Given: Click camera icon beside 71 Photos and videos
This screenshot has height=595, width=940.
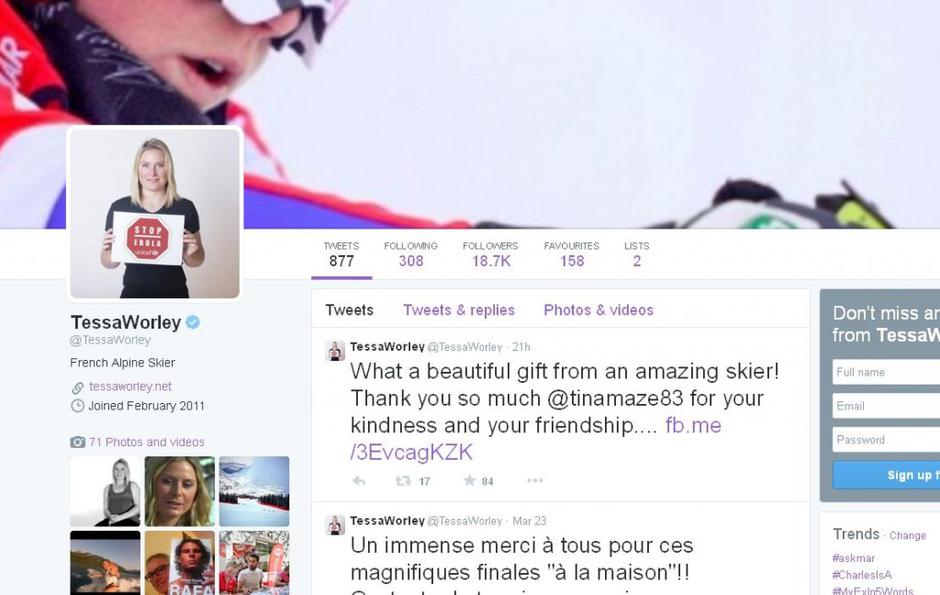Looking at the screenshot, I should pyautogui.click(x=78, y=442).
